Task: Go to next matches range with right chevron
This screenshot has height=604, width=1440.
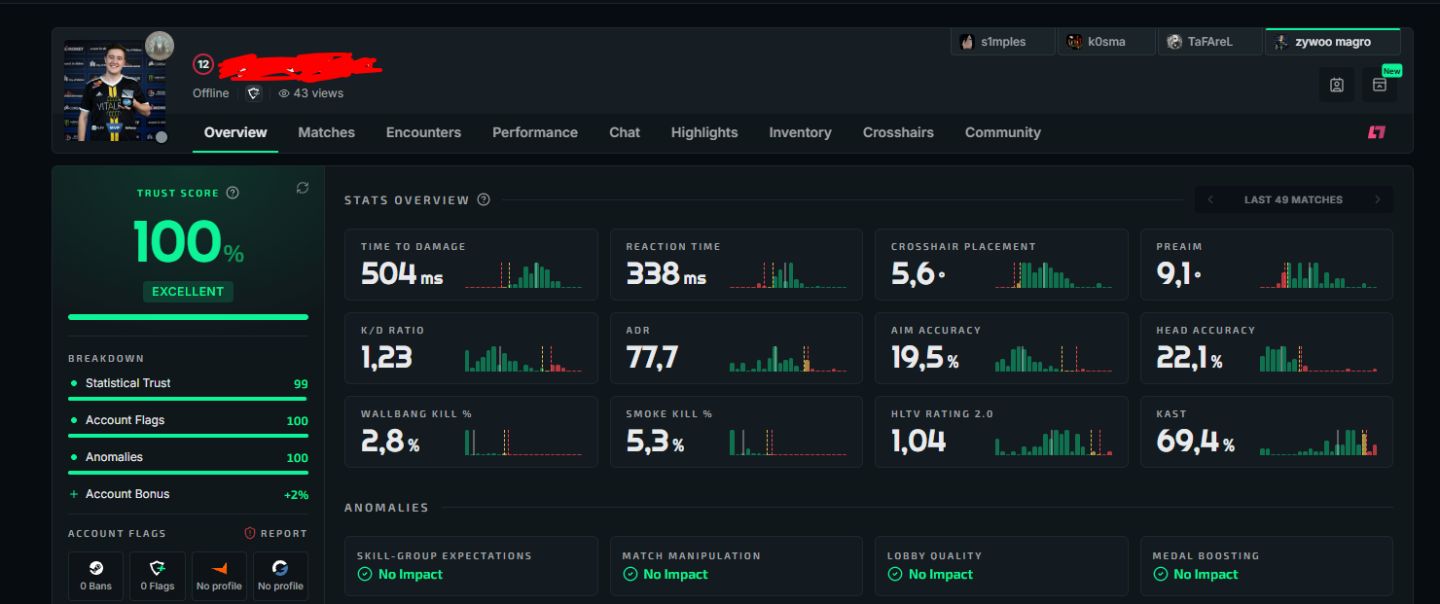Action: [1377, 200]
